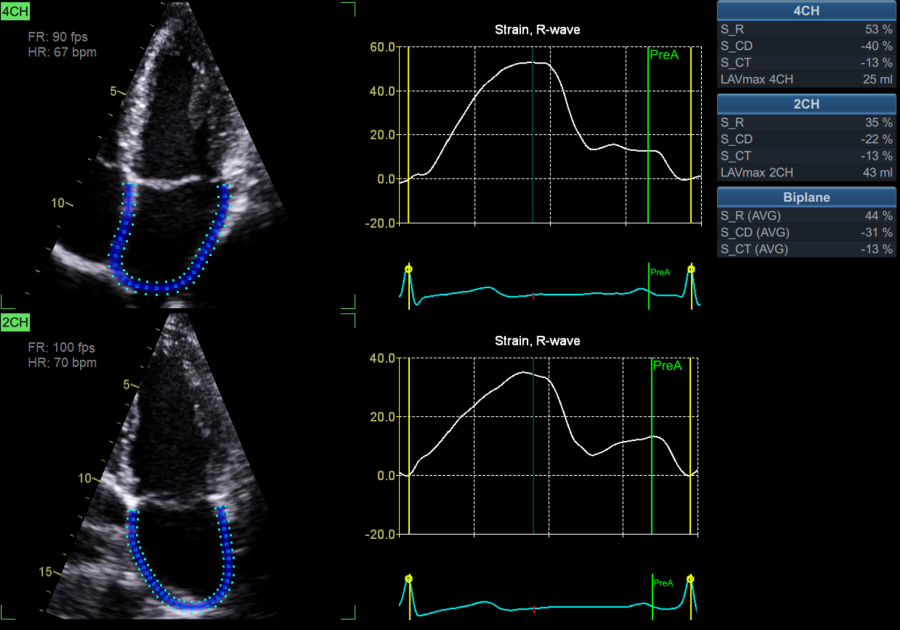
Task: Click the 'FR: 90 fps' readout
Action: coord(57,37)
